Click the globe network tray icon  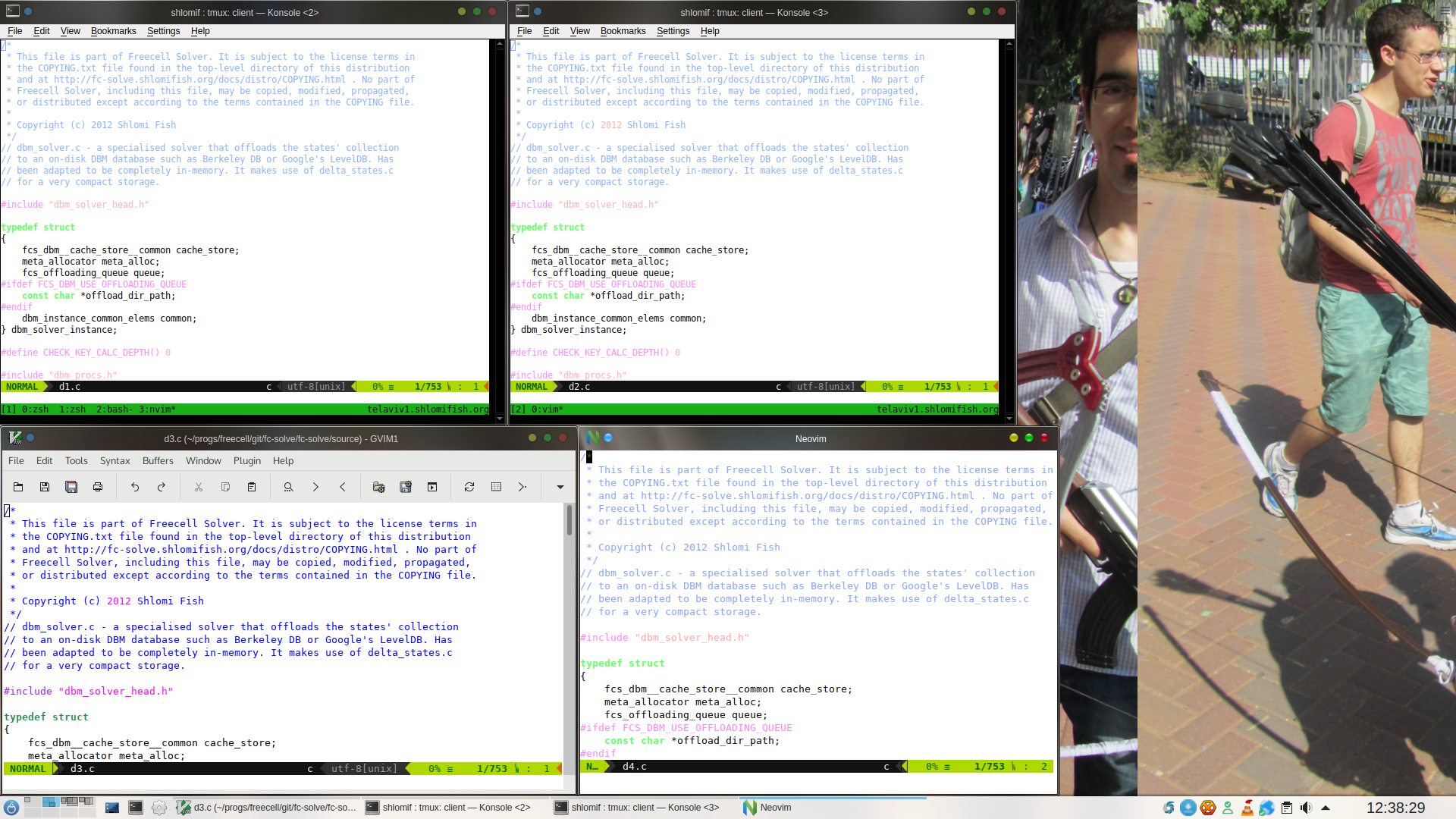pos(1267,808)
